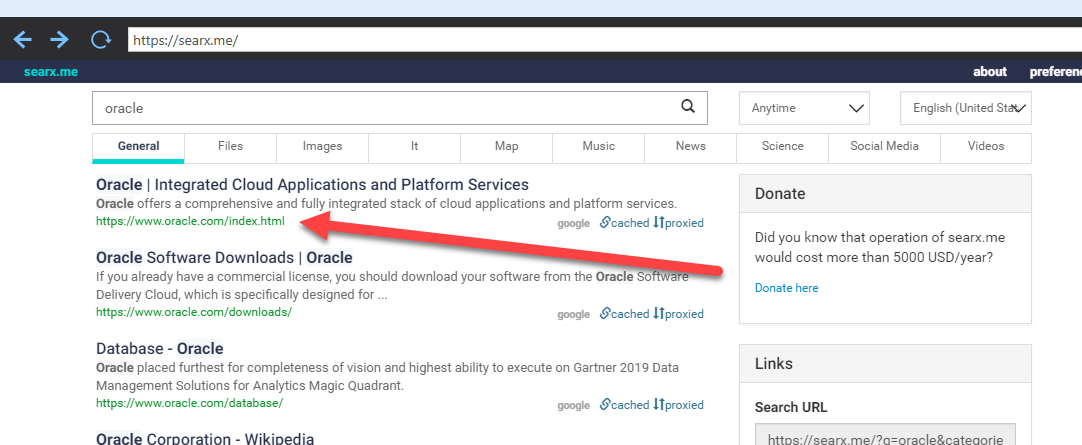Click the magnifier search icon
This screenshot has width=1082, height=445.
[x=687, y=106]
